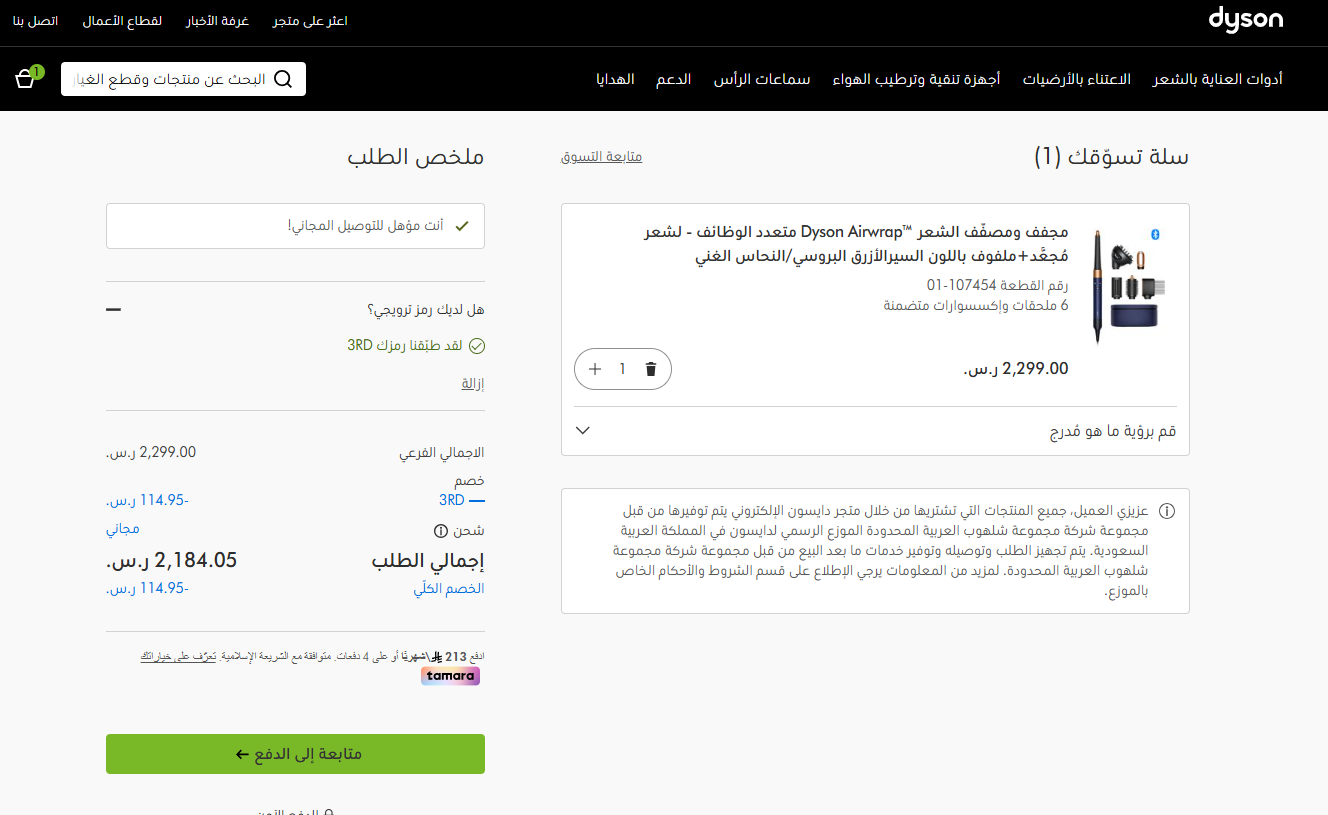Open the shopping bag icon

point(24,78)
